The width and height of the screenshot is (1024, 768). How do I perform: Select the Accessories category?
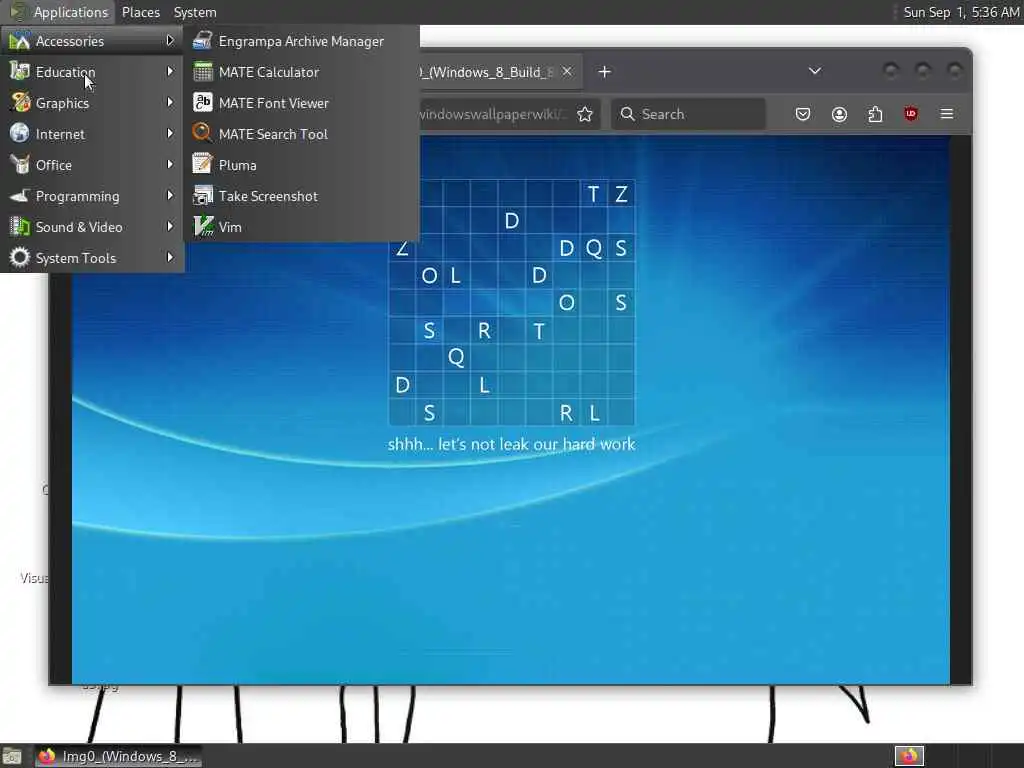click(92, 41)
